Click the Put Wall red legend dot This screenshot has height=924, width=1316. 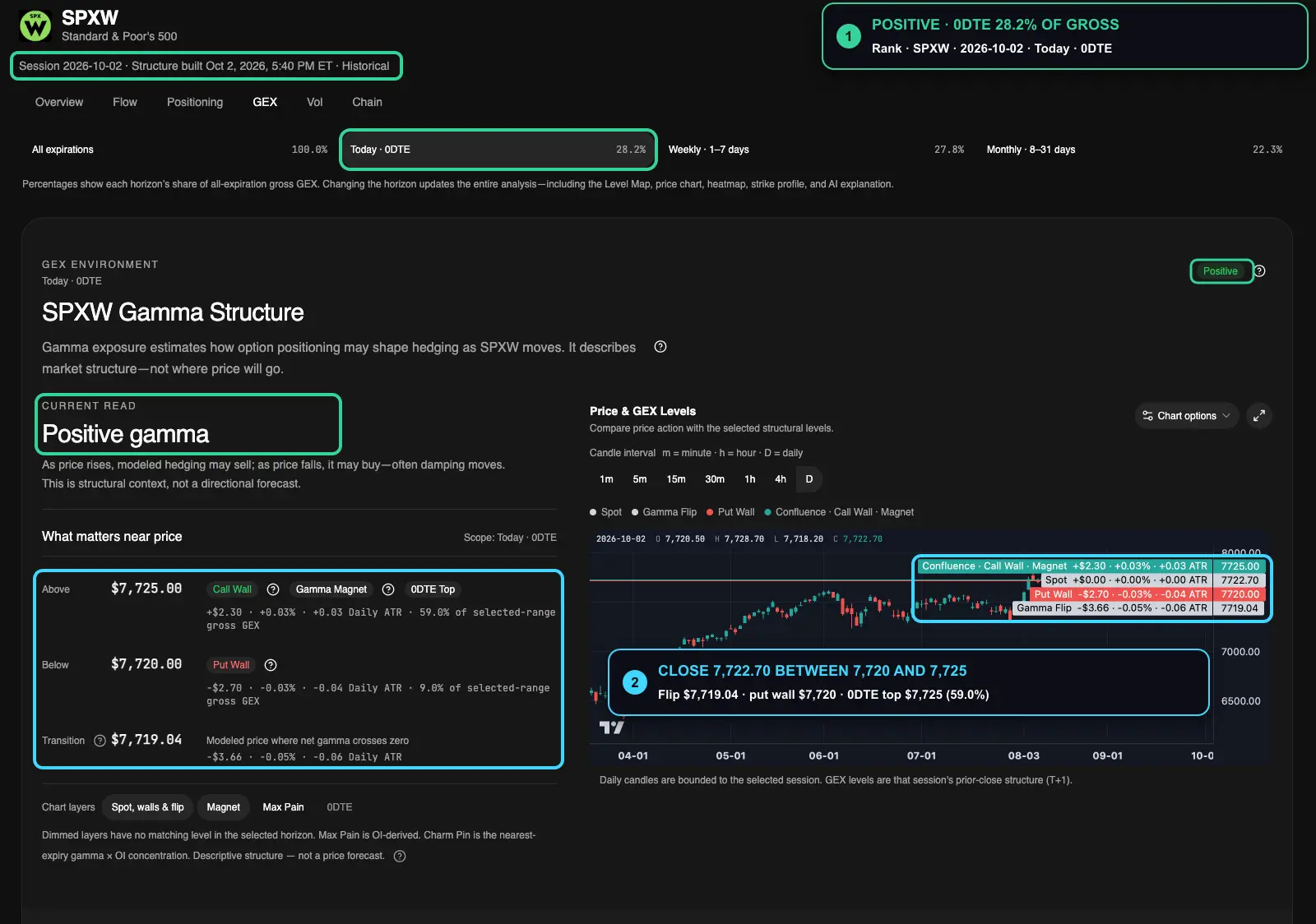tap(710, 512)
